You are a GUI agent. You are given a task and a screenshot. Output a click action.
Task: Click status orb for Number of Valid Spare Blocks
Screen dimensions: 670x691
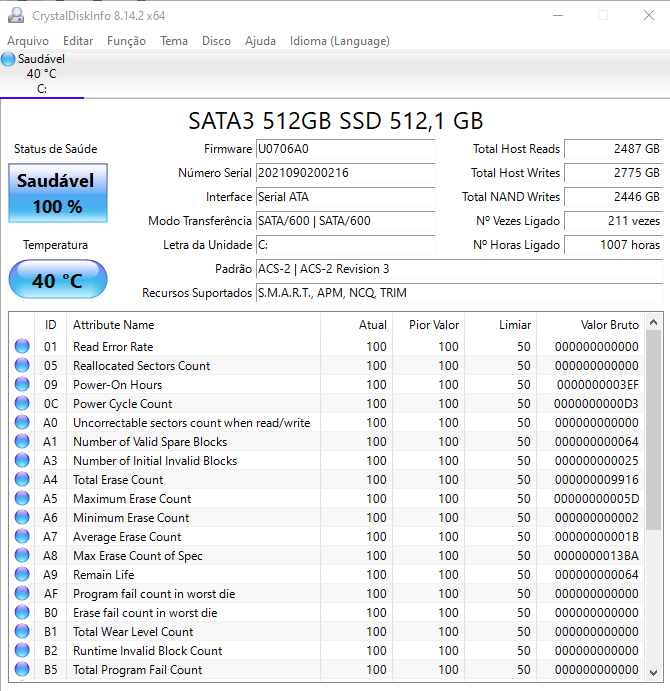(x=22, y=441)
